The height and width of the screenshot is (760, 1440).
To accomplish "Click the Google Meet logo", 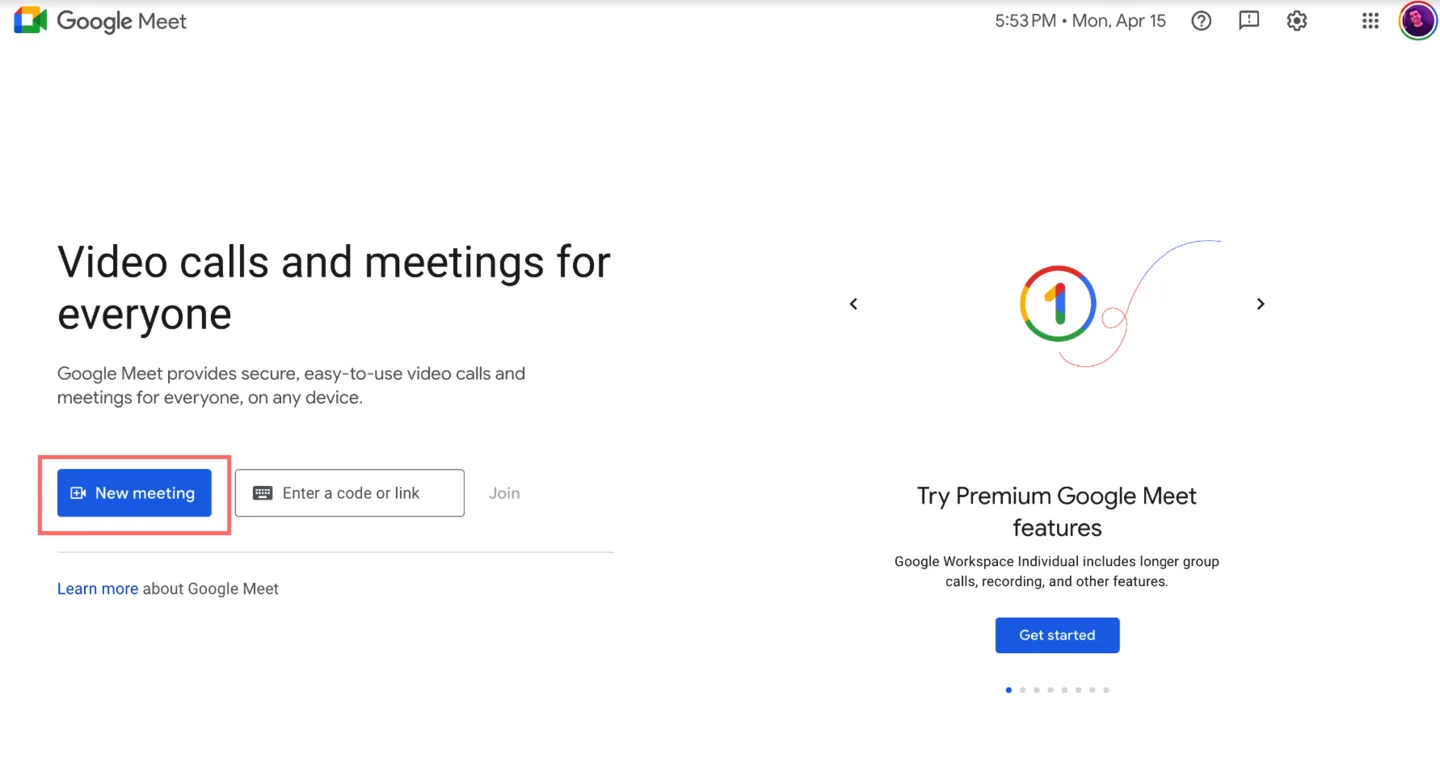I will point(100,21).
